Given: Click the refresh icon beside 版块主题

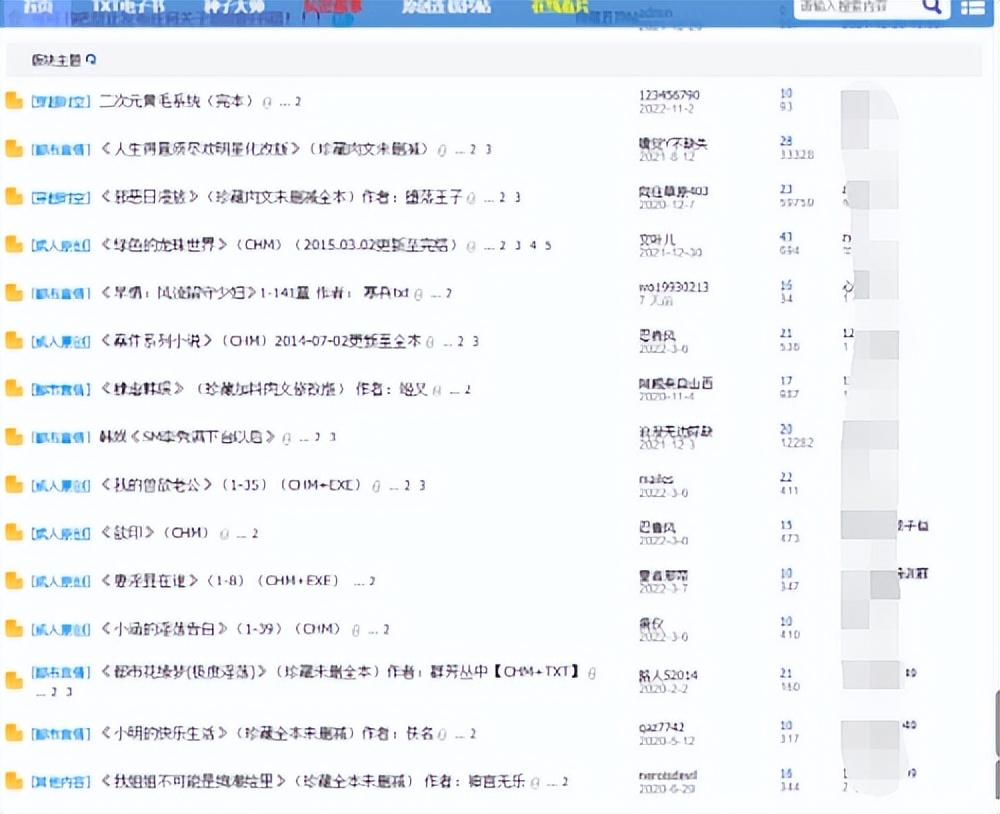Looking at the screenshot, I should pos(88,60).
